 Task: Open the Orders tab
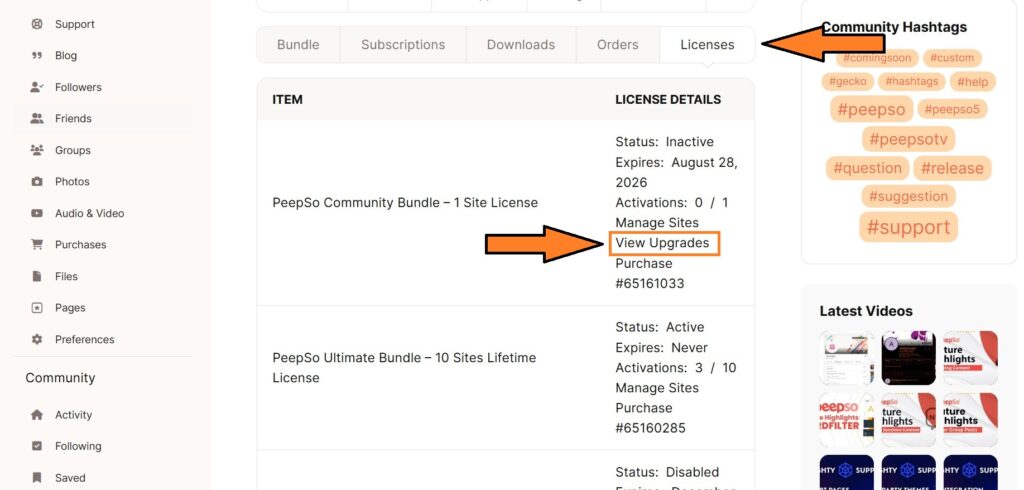617,45
